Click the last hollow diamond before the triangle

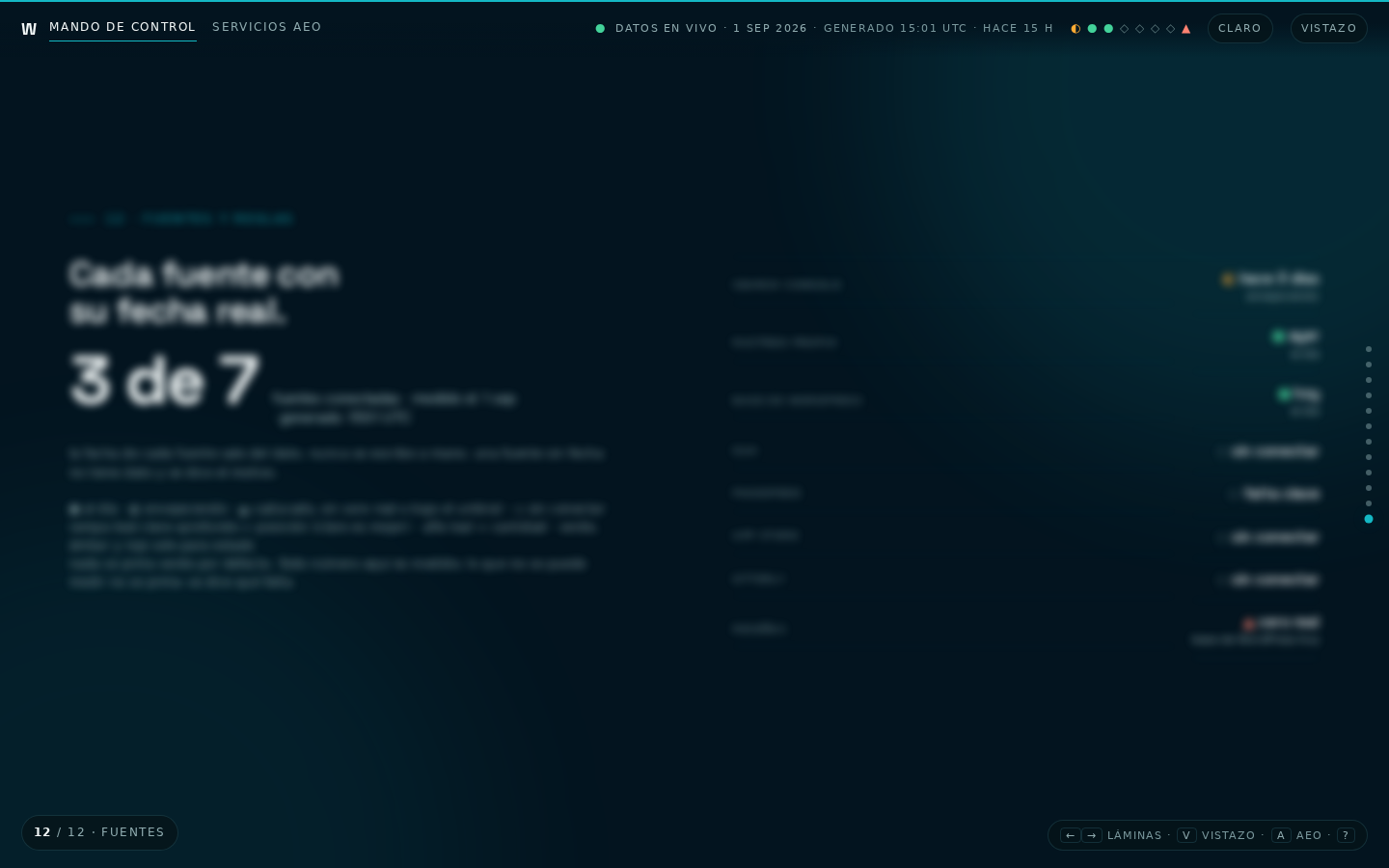click(x=1171, y=29)
